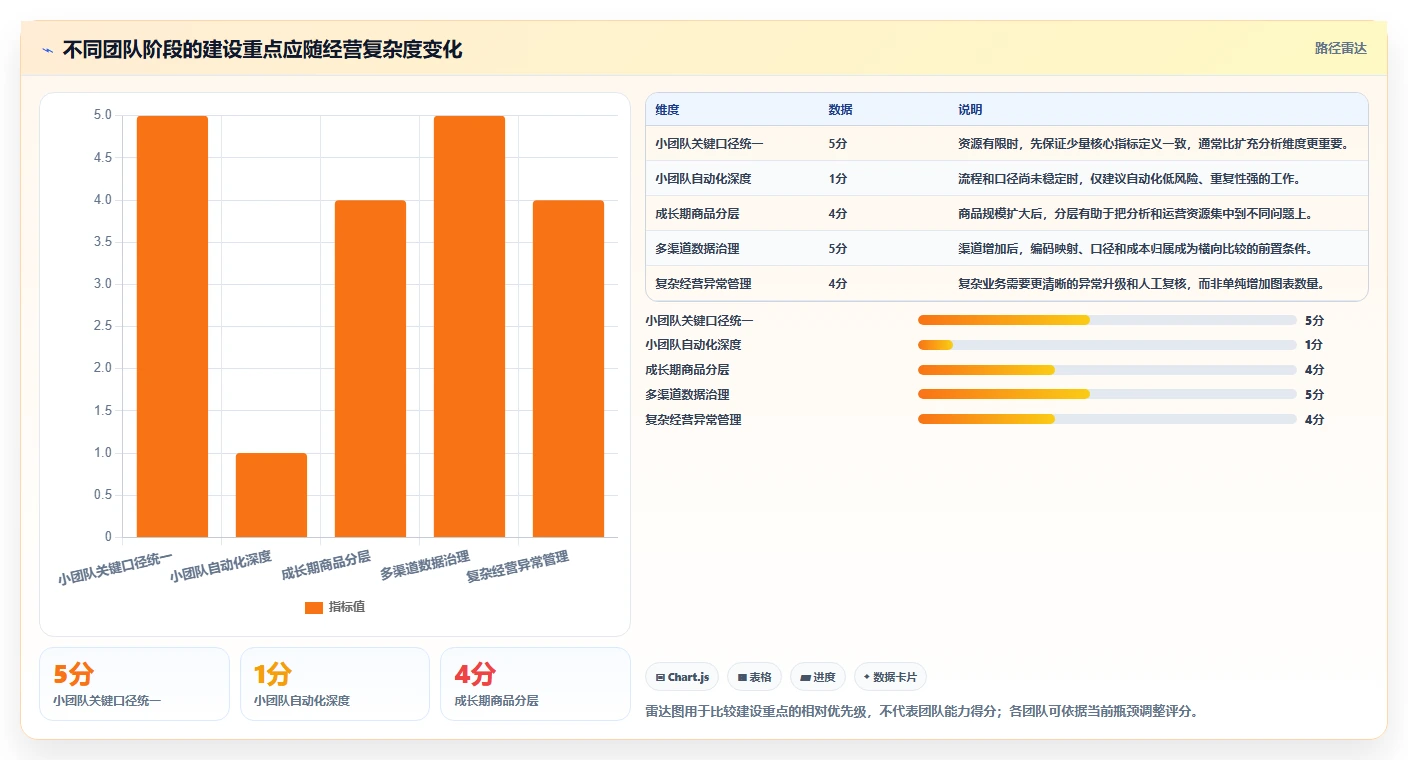The image size is (1408, 760).
Task: Click the description starting 资源有限时
Action: pyautogui.click(x=1155, y=144)
